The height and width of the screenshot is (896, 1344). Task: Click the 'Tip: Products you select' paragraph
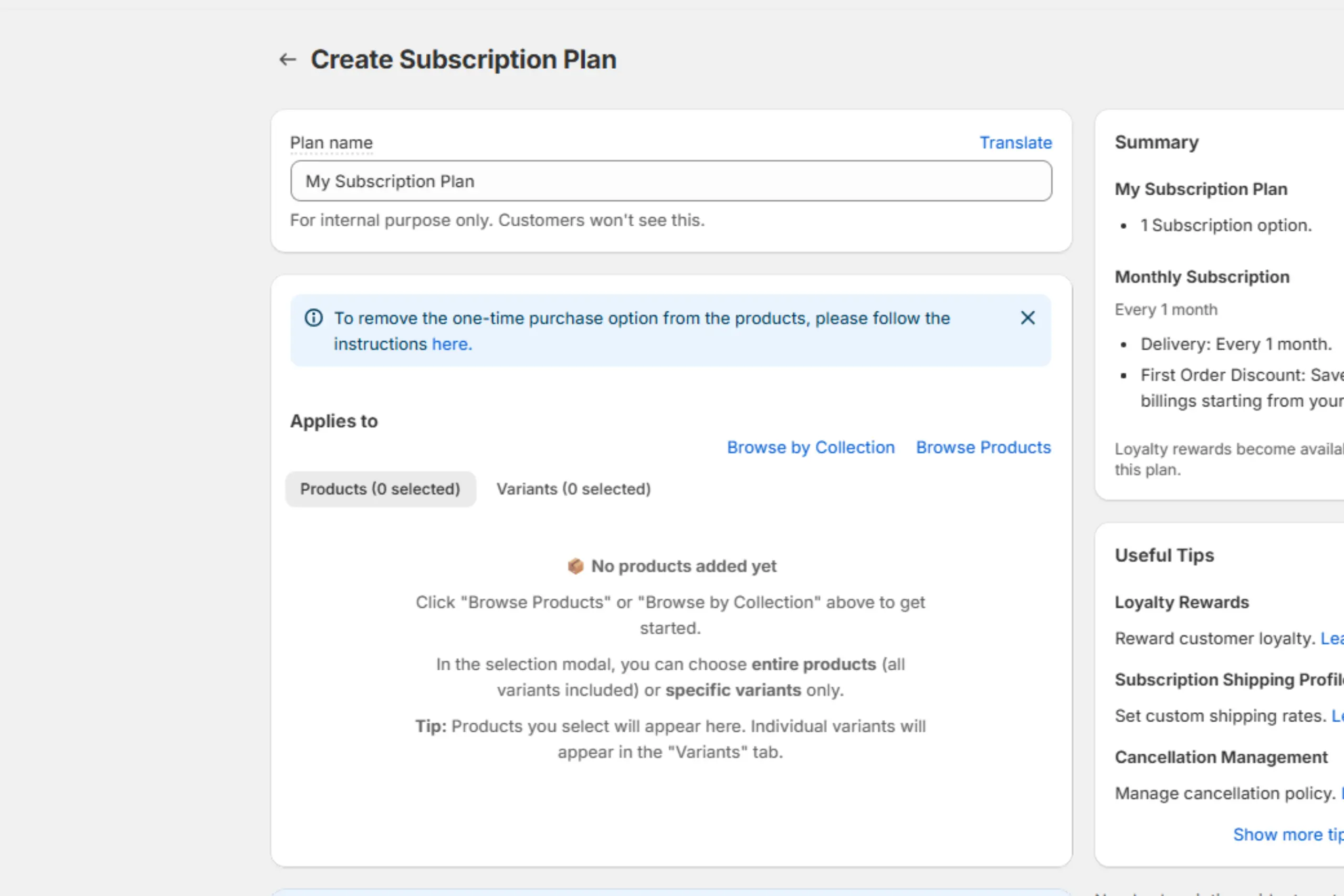(x=670, y=739)
